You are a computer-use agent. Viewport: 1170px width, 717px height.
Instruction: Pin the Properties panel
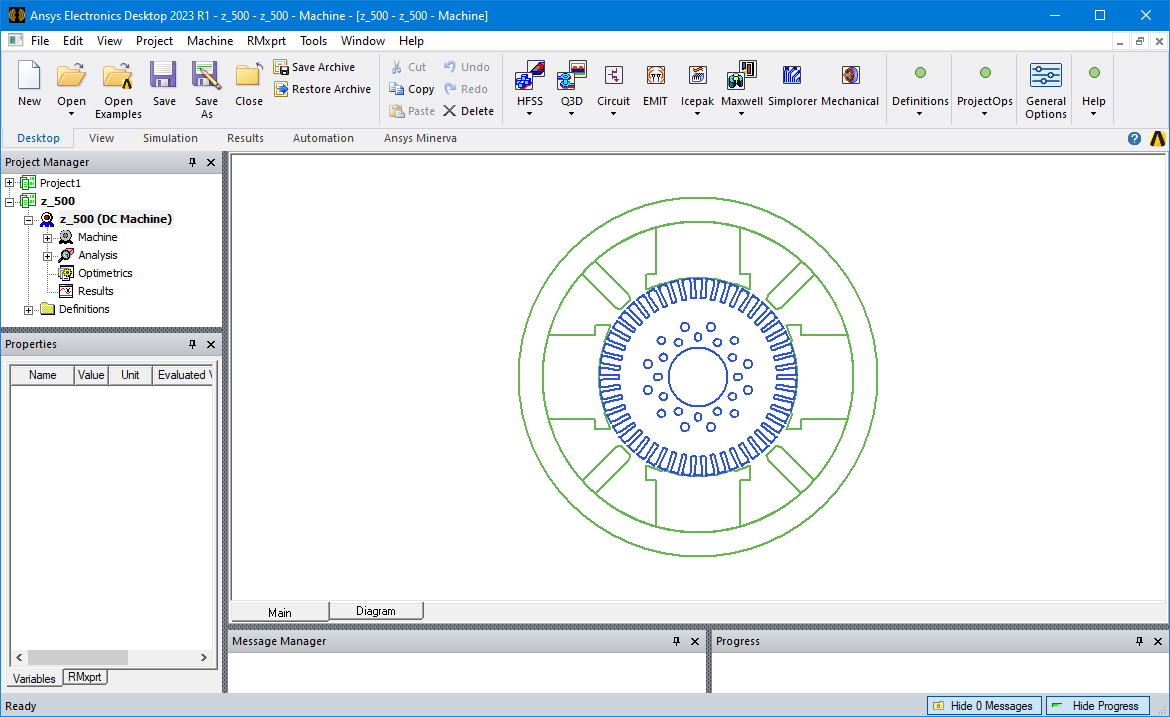pyautogui.click(x=192, y=344)
